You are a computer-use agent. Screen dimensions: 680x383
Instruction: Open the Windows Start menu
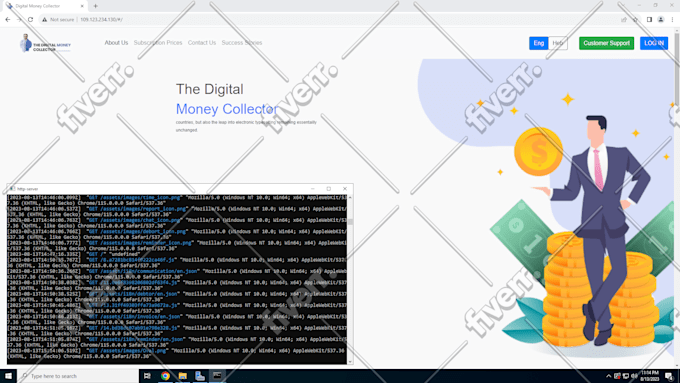[x=8, y=376]
